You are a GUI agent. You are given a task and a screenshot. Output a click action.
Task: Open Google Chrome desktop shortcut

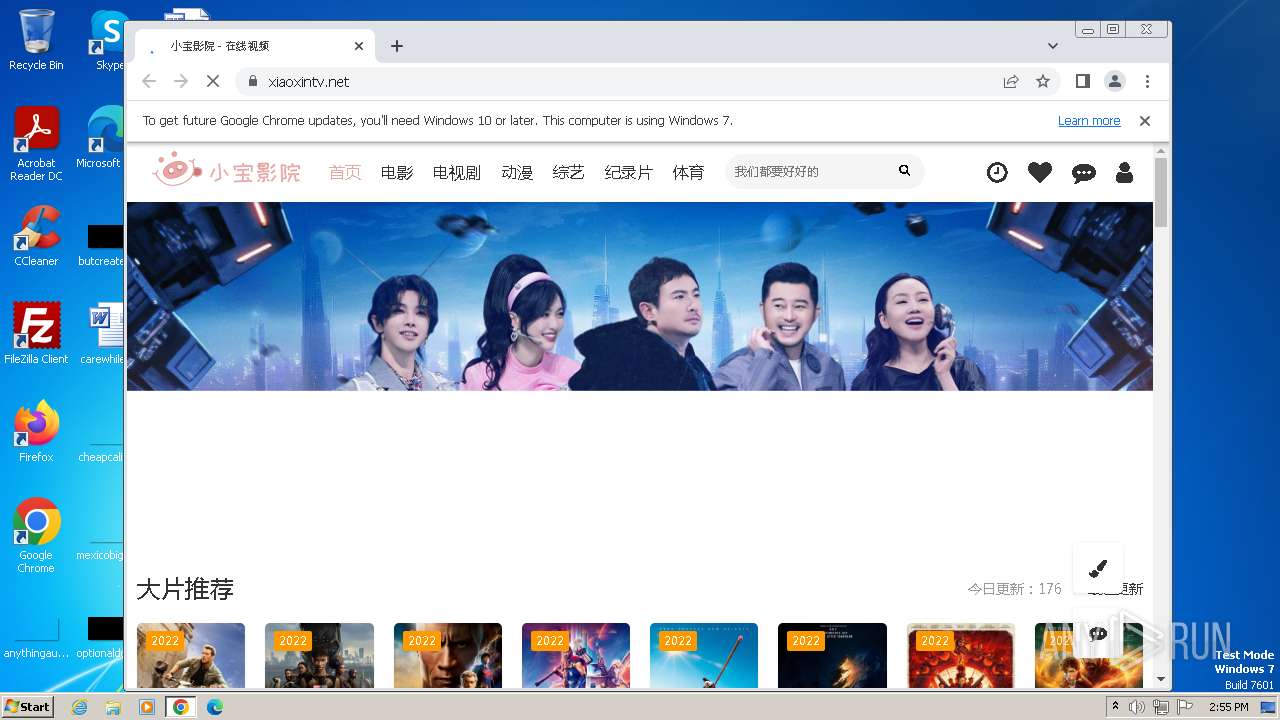click(36, 536)
